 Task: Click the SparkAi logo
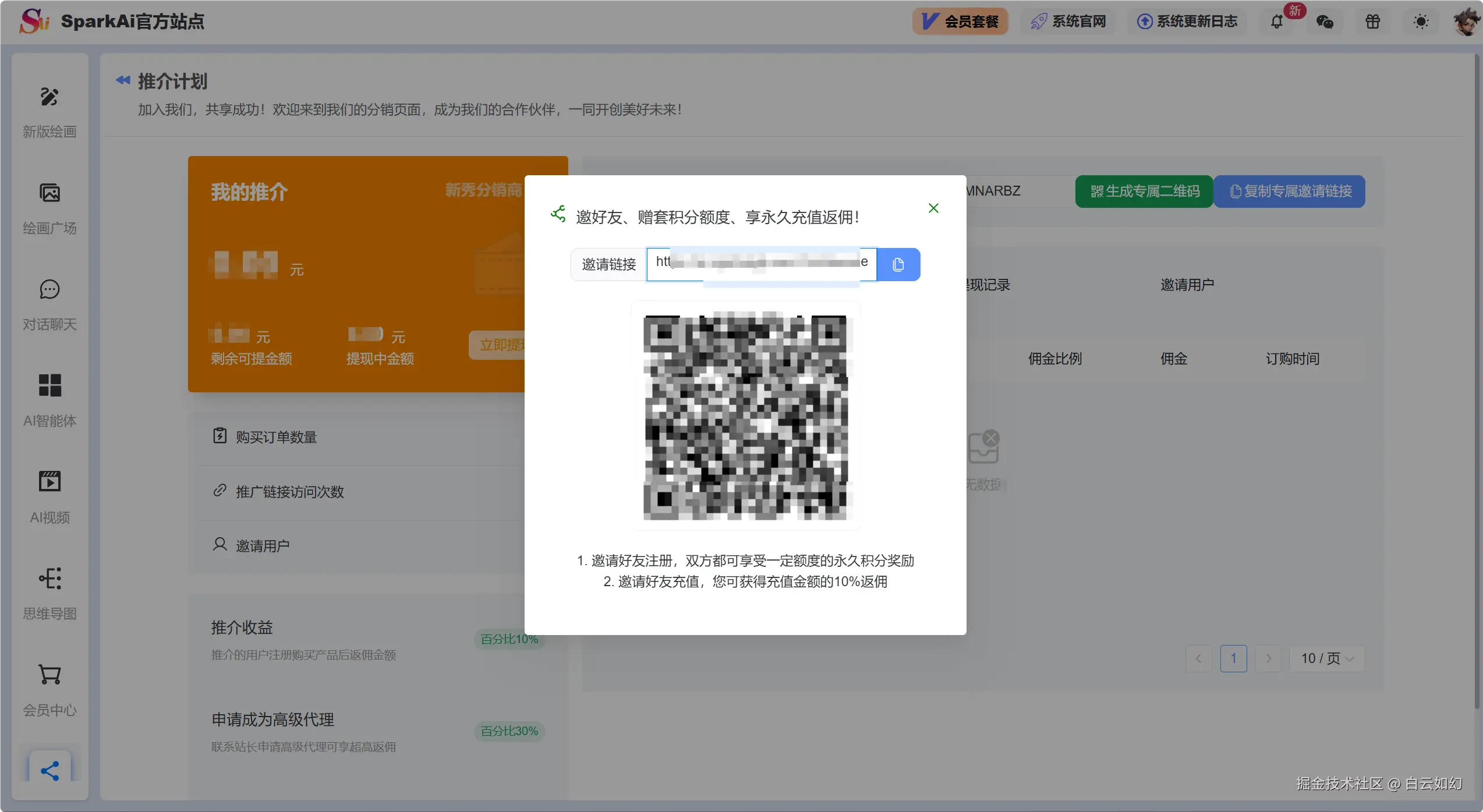point(34,21)
